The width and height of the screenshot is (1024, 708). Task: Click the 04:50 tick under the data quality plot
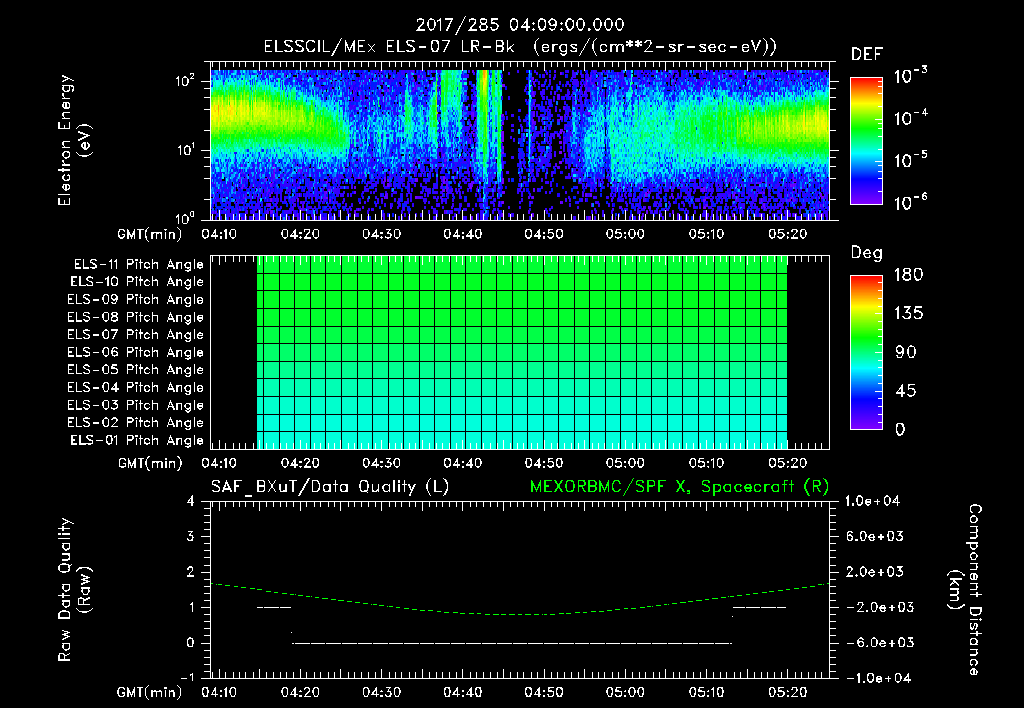(544, 692)
